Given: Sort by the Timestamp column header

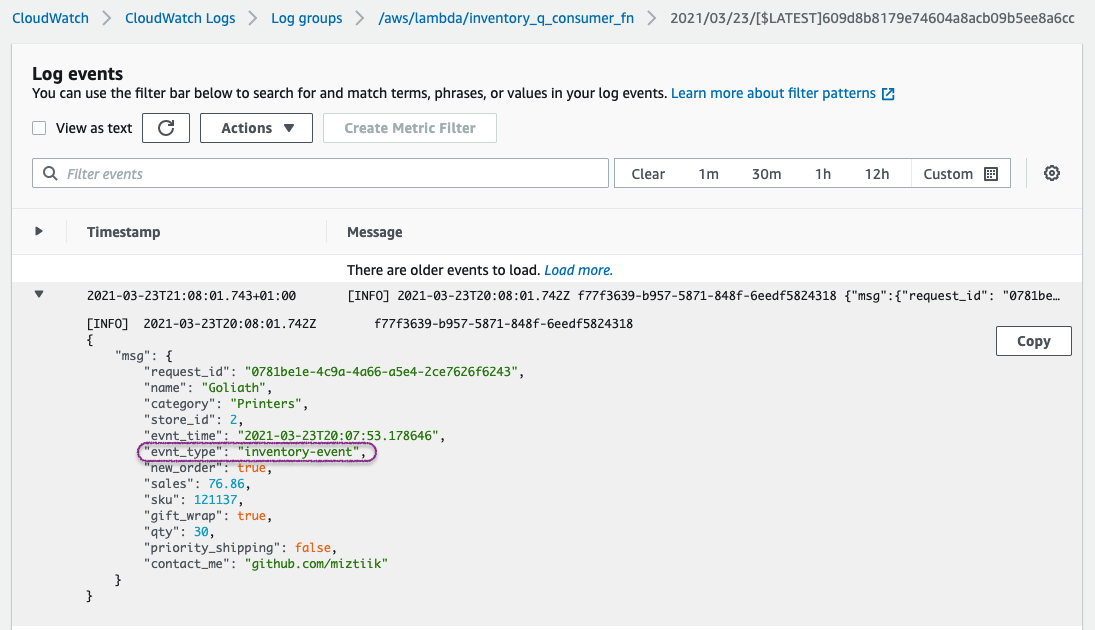Looking at the screenshot, I should [124, 232].
